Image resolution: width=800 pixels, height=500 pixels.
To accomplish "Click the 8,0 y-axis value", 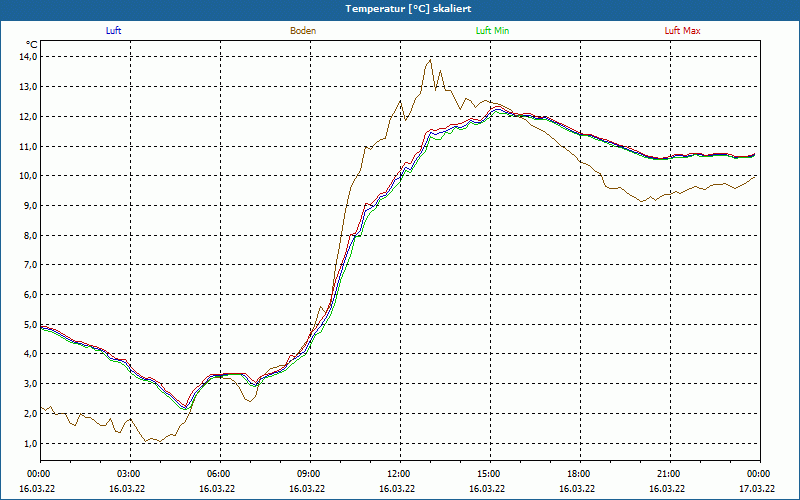I will pyautogui.click(x=30, y=236).
